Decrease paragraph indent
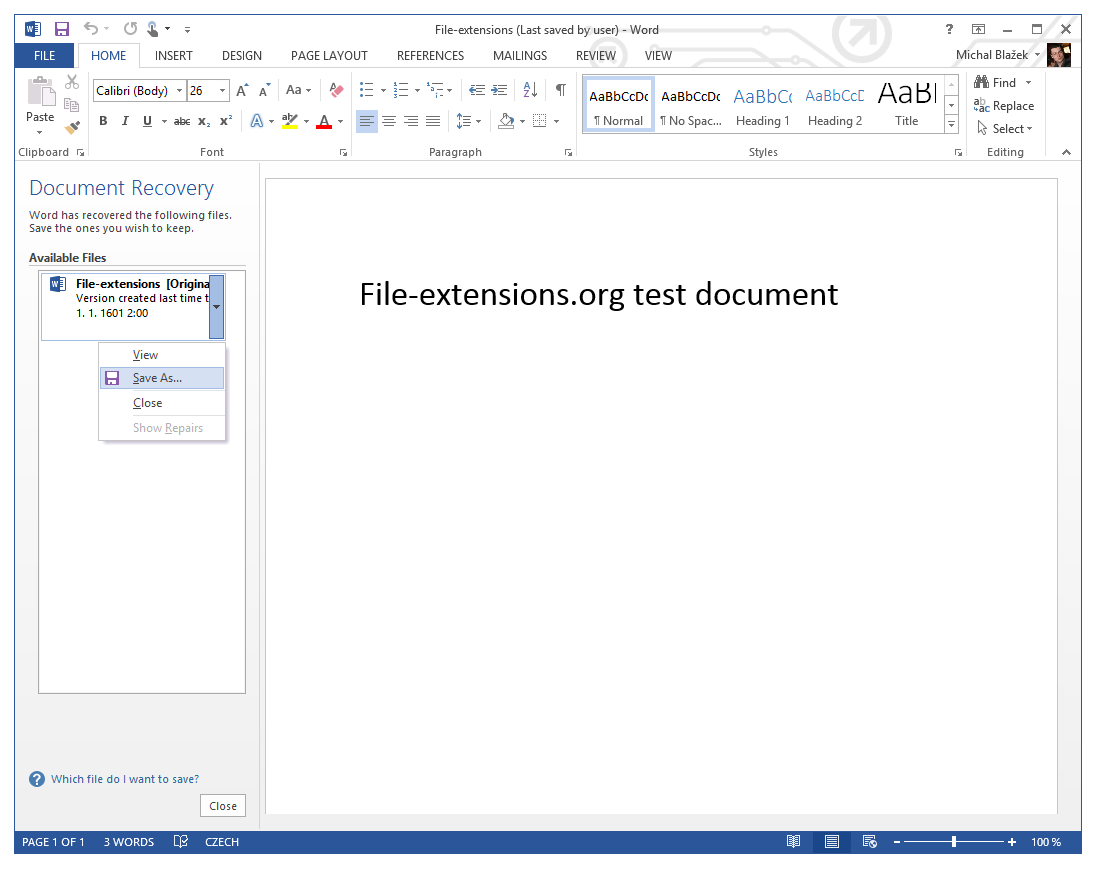 tap(477, 90)
